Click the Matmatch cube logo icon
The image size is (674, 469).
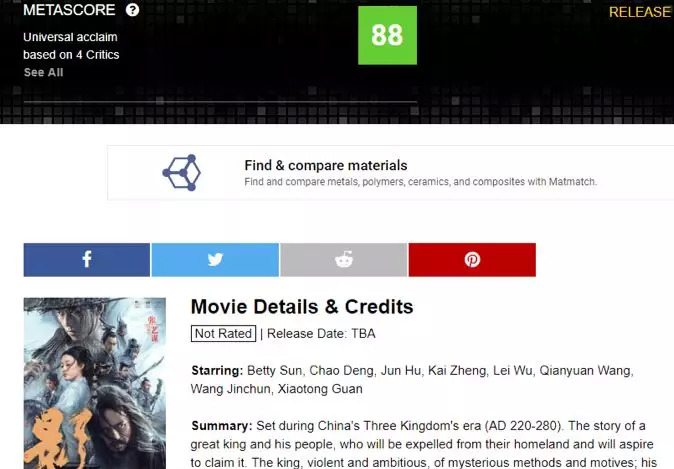pyautogui.click(x=181, y=172)
